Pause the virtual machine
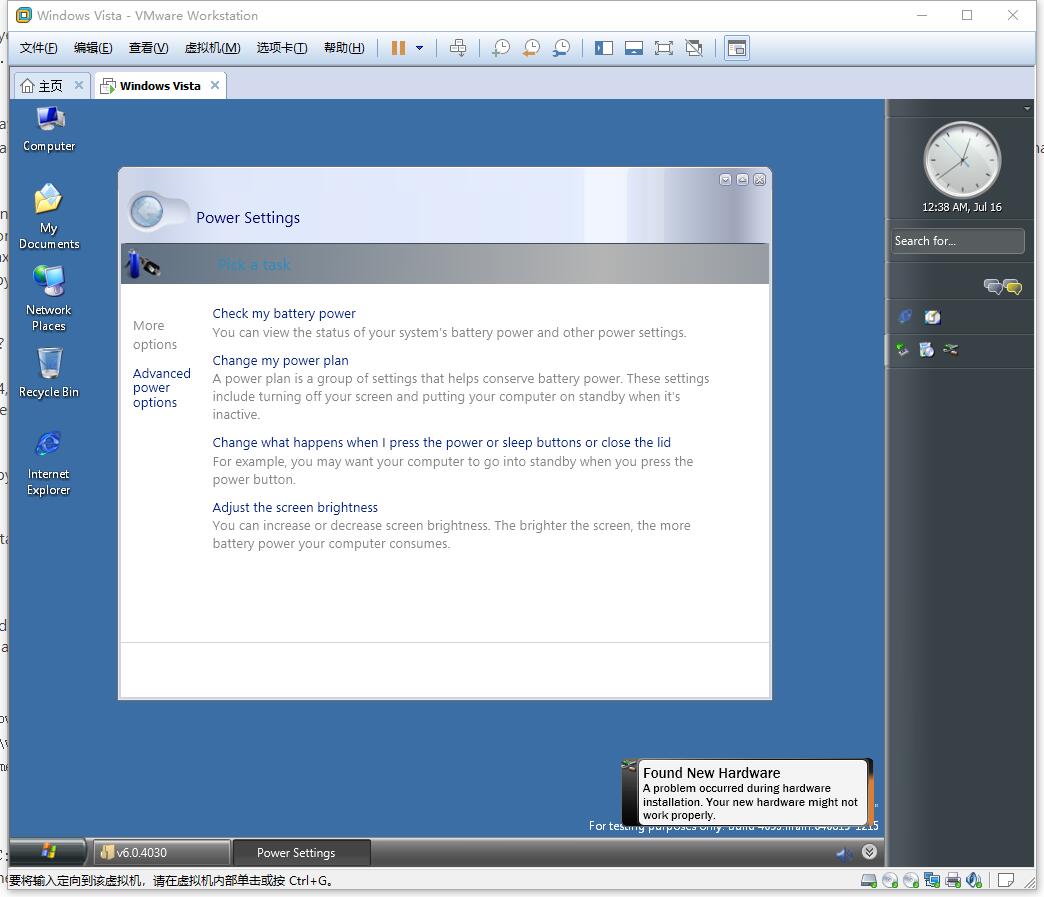The height and width of the screenshot is (897, 1044). (398, 48)
